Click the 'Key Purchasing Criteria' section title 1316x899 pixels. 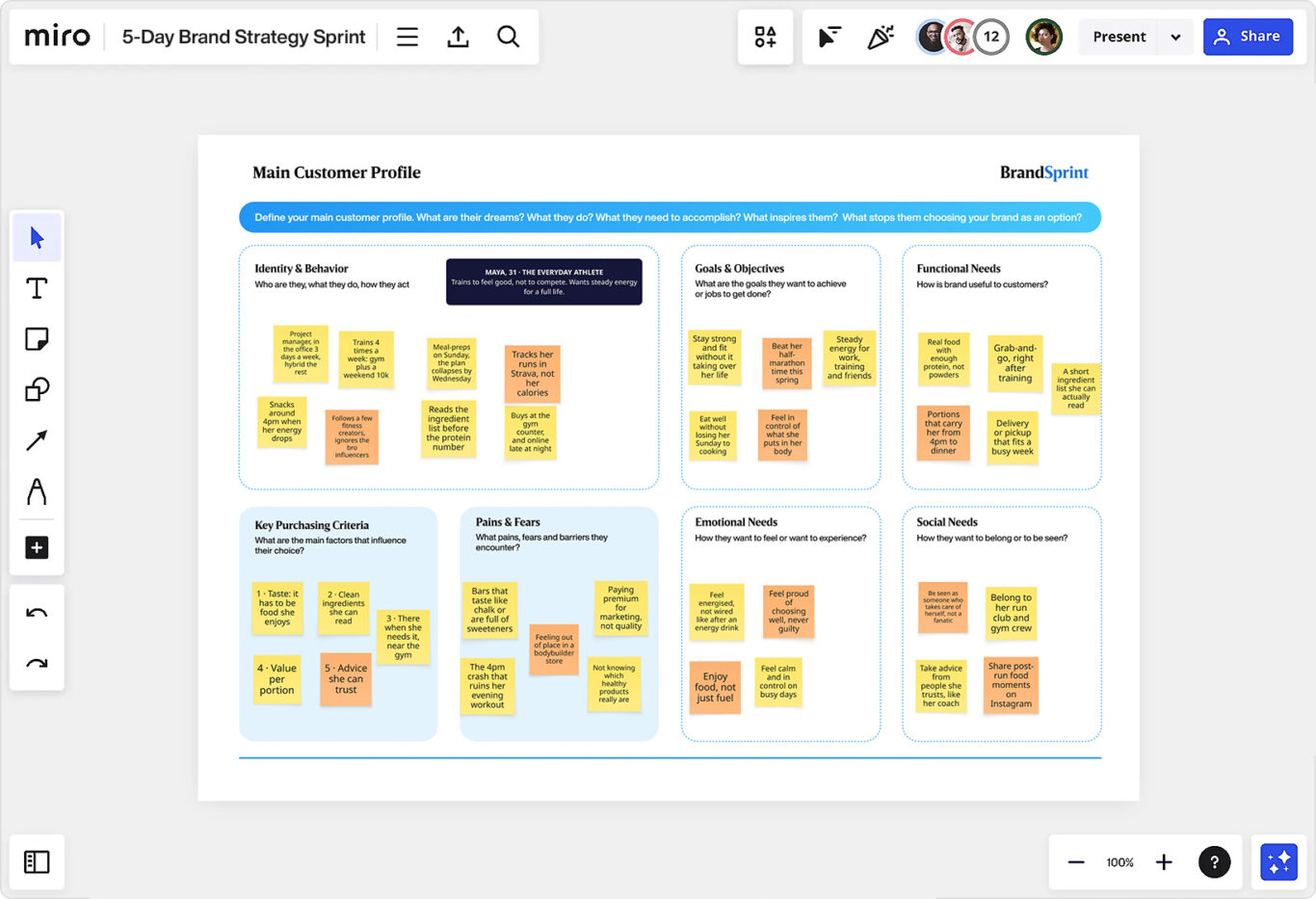311,525
